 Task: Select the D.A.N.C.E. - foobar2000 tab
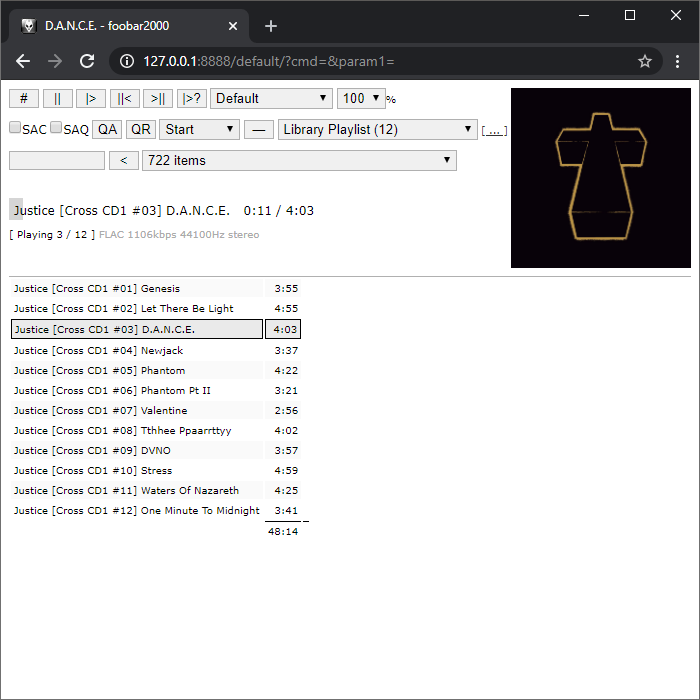tap(130, 26)
